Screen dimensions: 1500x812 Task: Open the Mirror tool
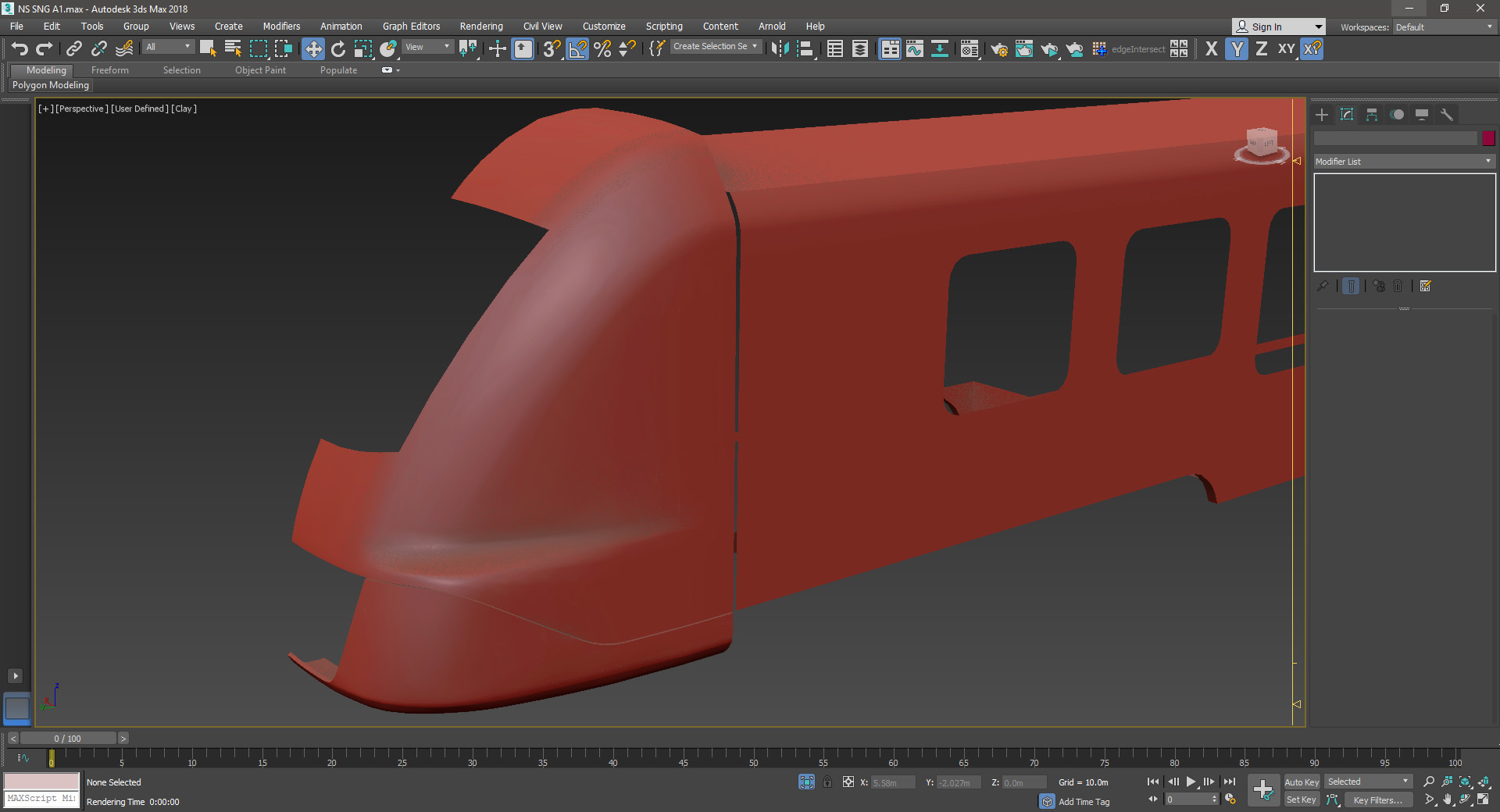(780, 49)
